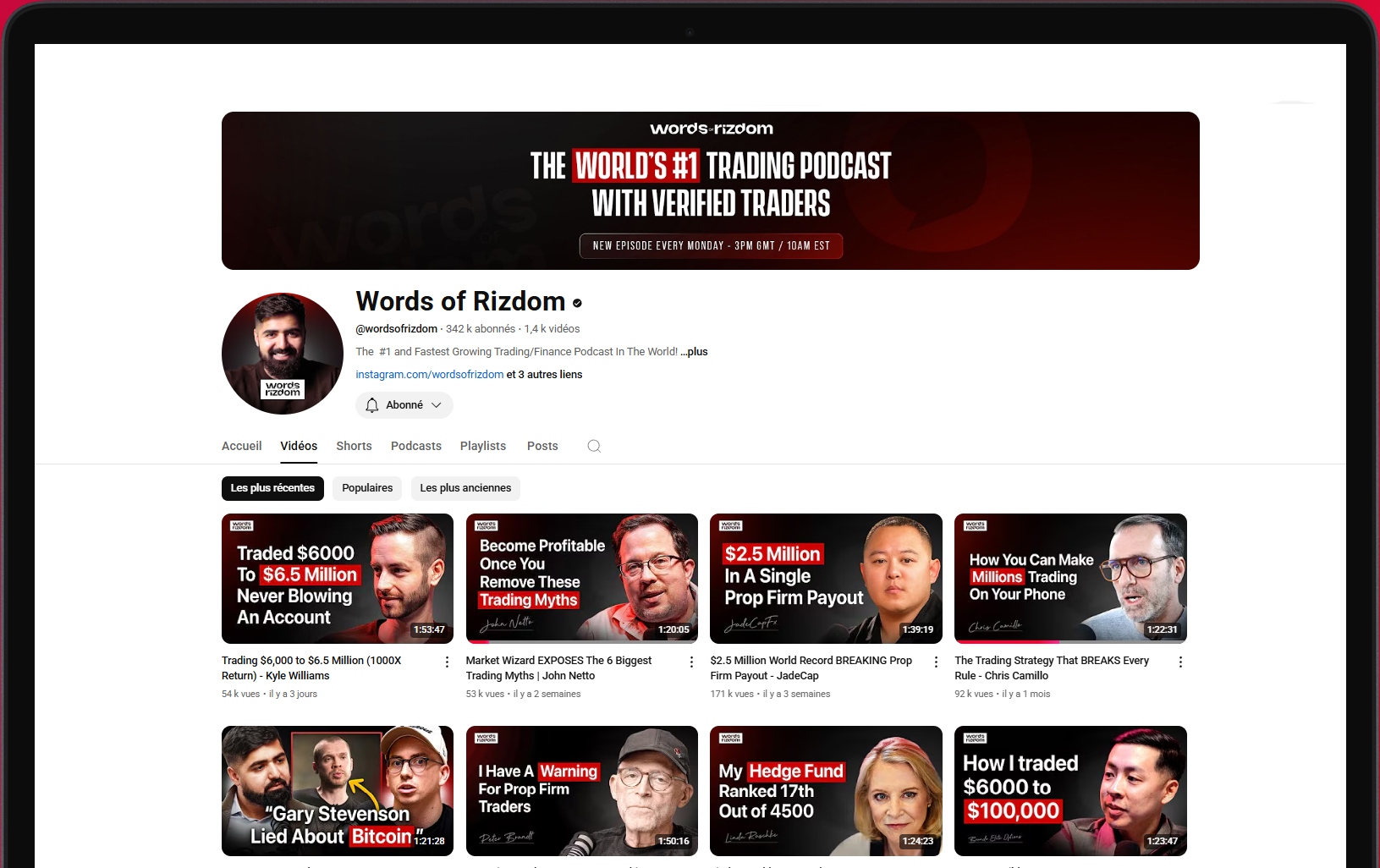This screenshot has height=868, width=1380.
Task: Open instagram.com/wordsofrizdom link
Action: (x=429, y=375)
